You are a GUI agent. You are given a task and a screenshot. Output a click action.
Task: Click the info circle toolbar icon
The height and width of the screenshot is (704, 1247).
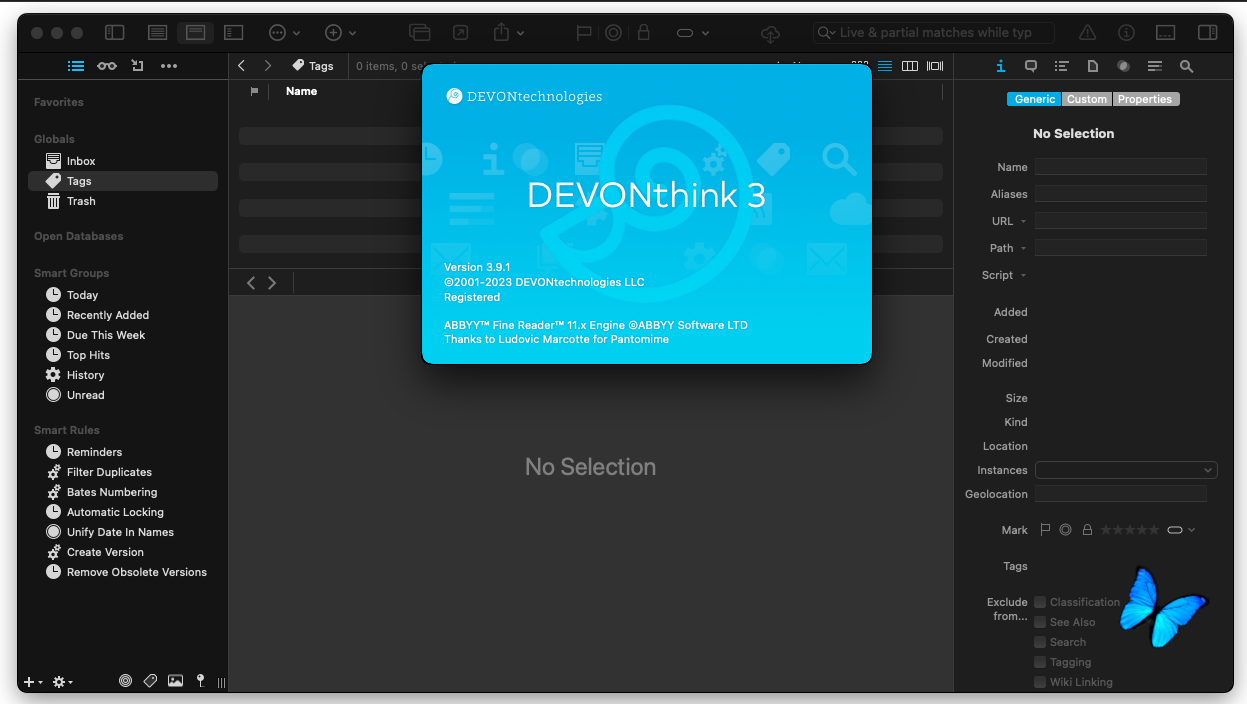click(x=1126, y=33)
